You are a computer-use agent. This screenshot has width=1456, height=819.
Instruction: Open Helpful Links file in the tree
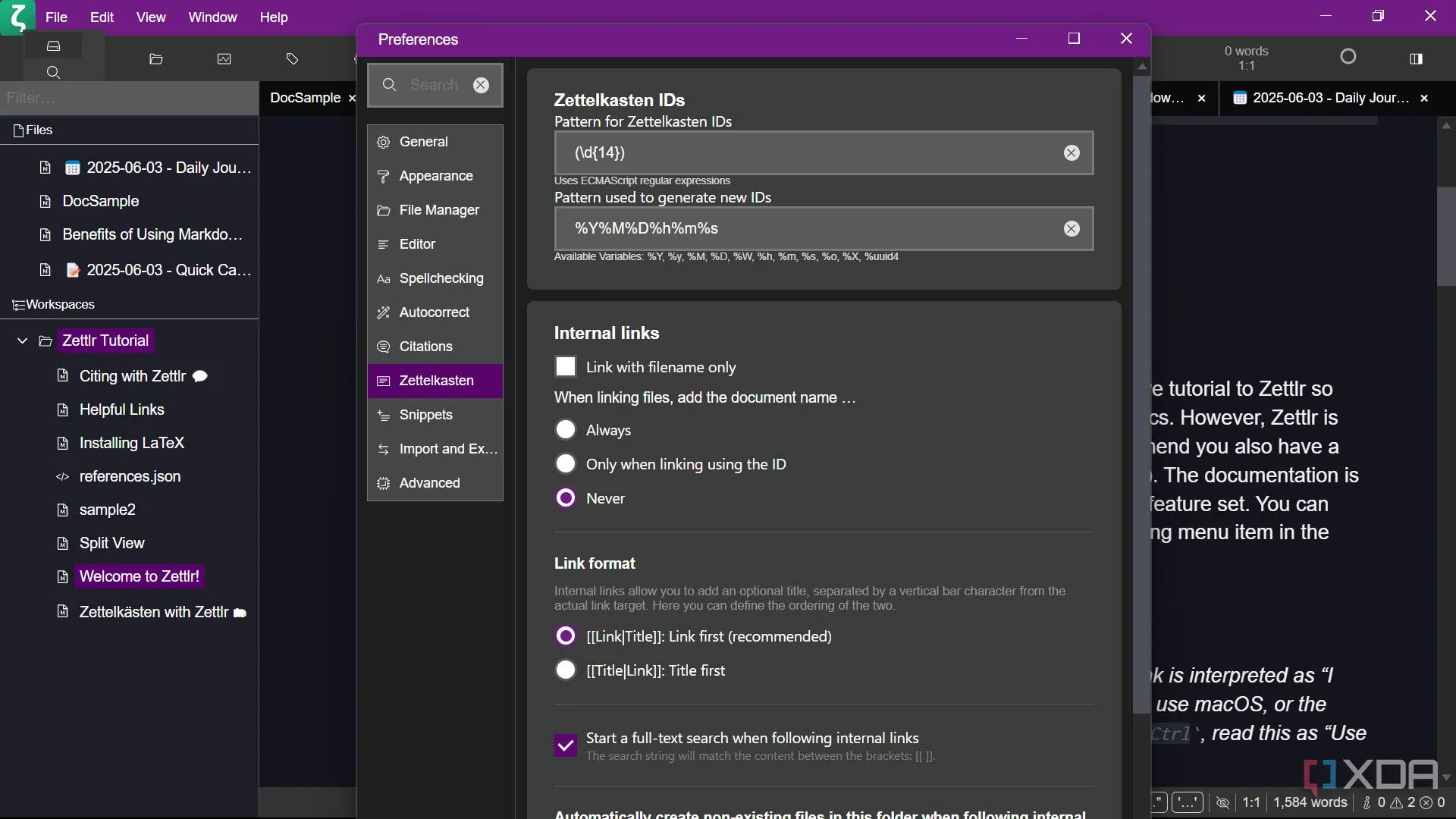[x=122, y=410]
